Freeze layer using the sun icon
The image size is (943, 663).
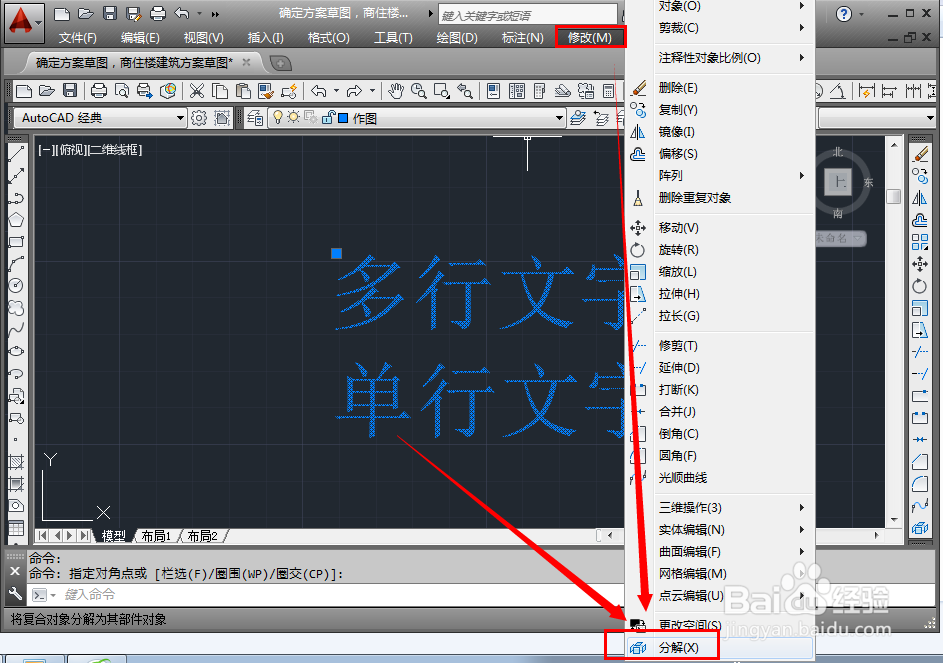click(291, 117)
